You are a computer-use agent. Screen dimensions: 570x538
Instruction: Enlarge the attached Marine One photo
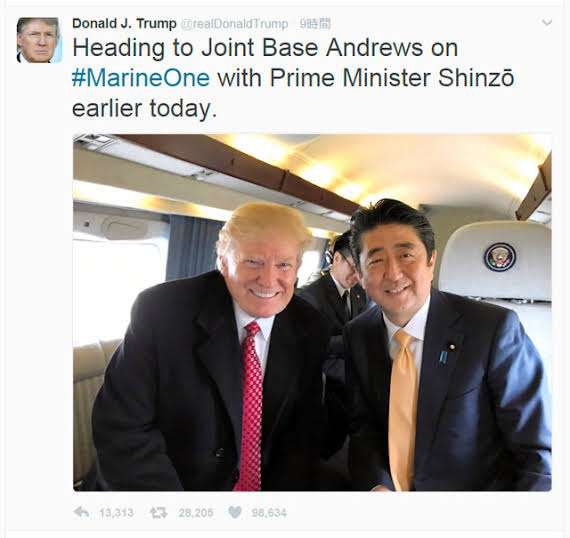pos(312,313)
